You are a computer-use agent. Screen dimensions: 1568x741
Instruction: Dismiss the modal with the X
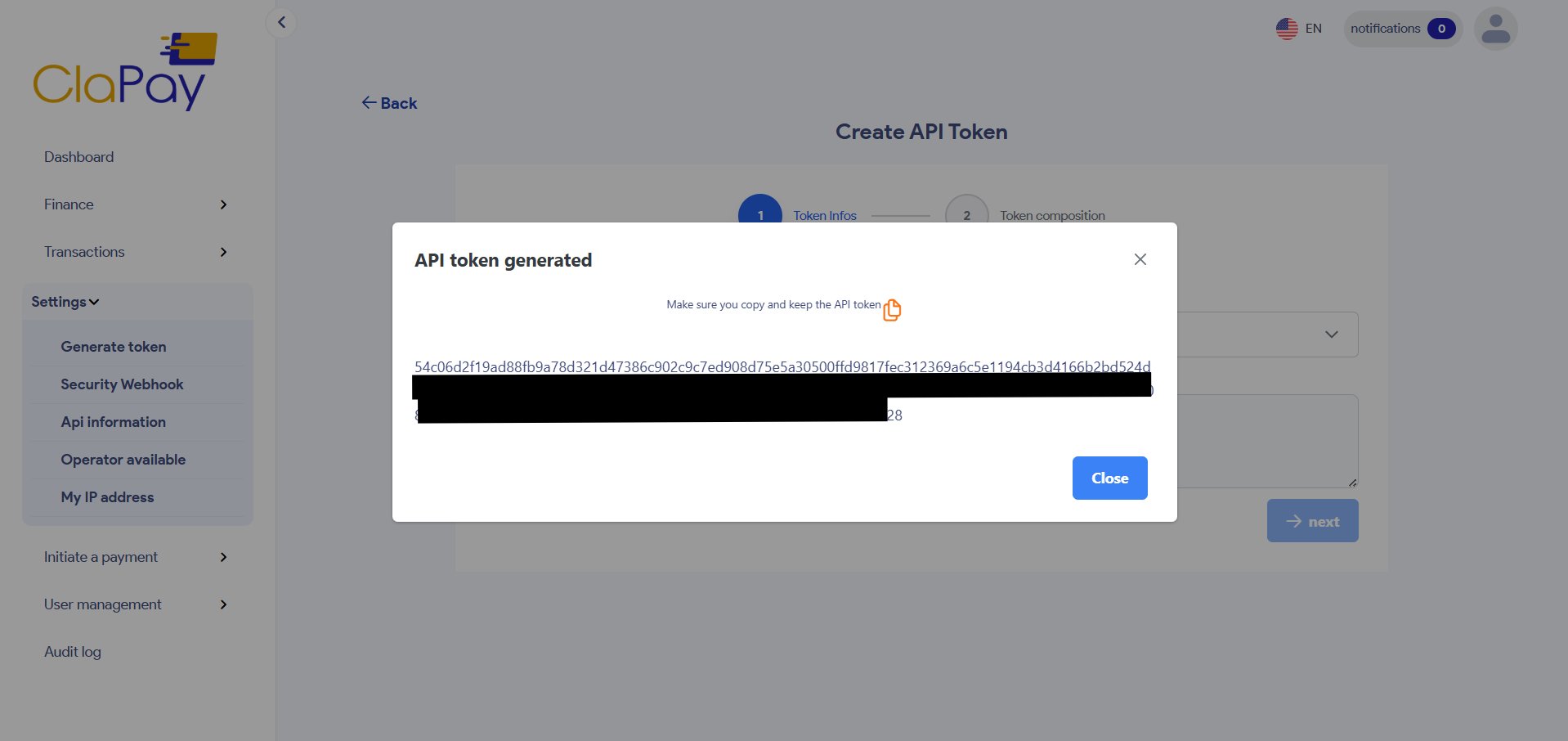pyautogui.click(x=1140, y=259)
